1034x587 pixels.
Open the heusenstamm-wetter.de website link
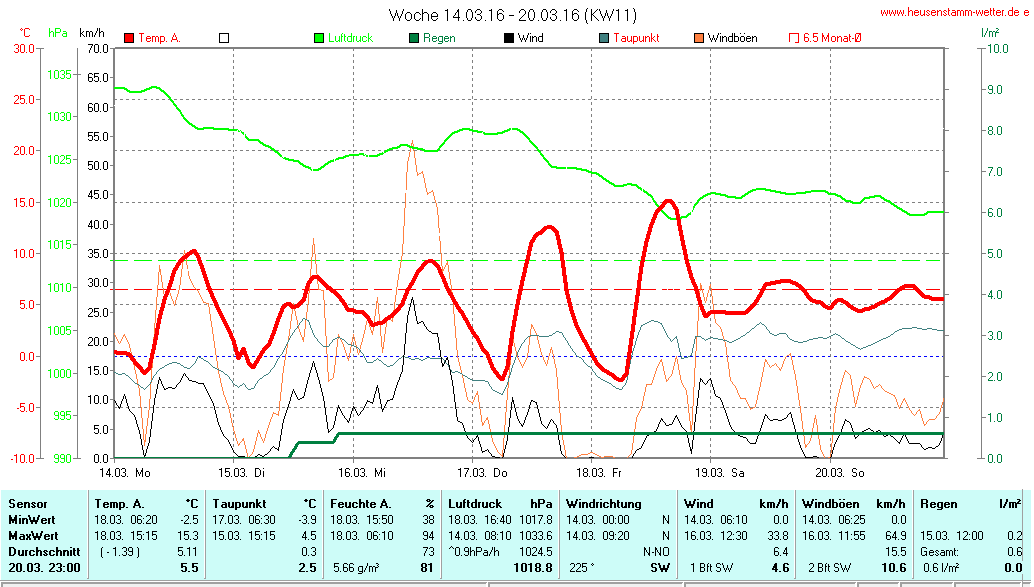click(x=955, y=13)
